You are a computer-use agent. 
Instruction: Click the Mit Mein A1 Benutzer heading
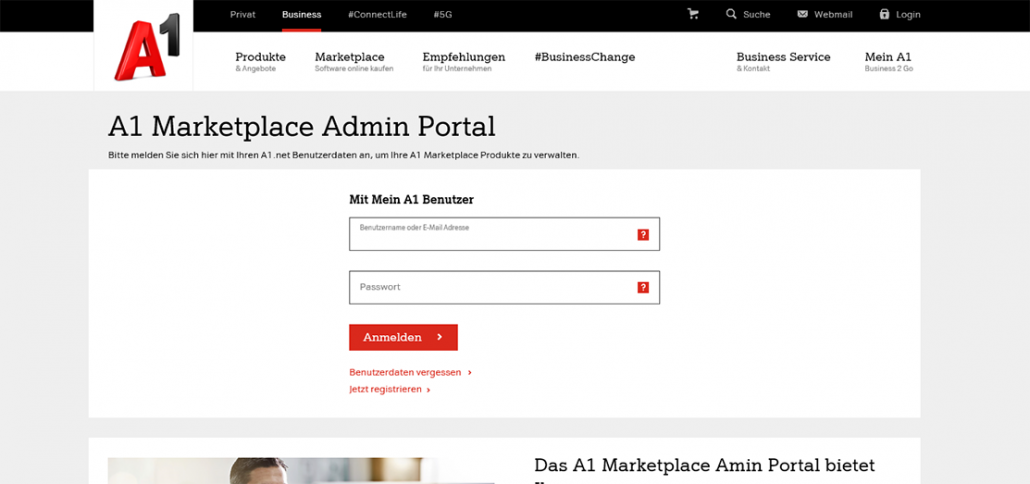tap(411, 200)
